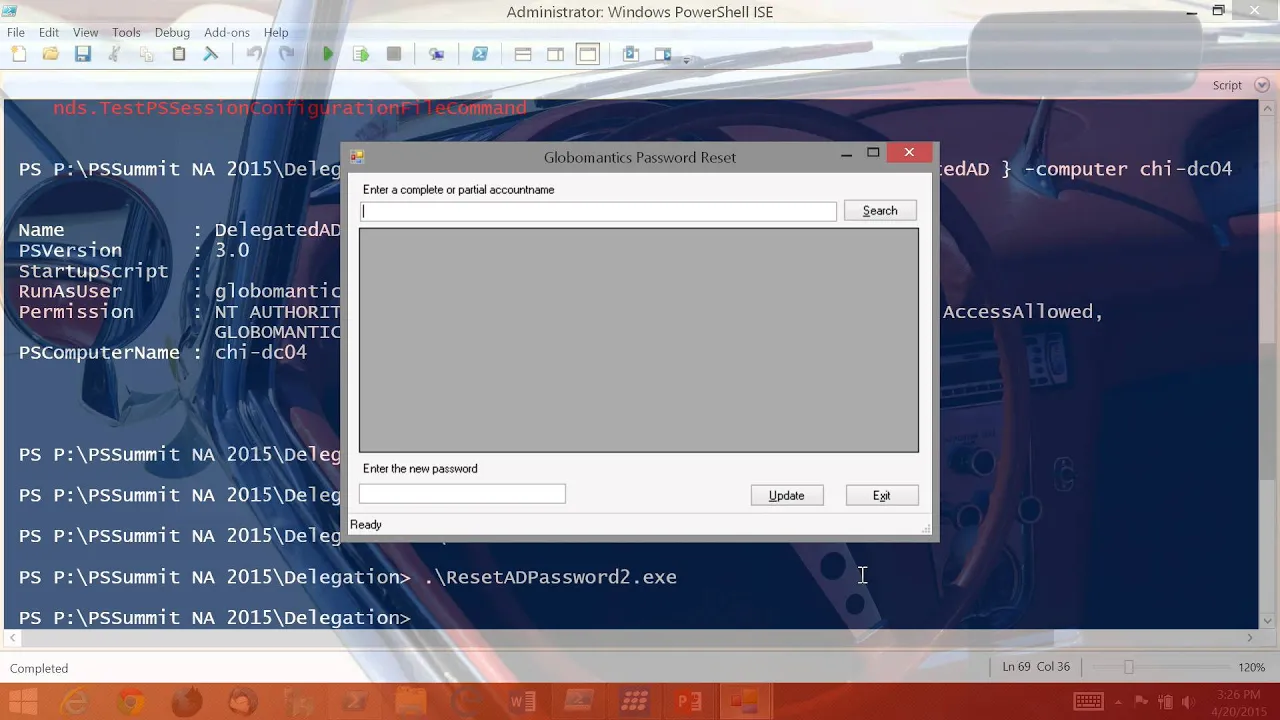Click the '120%' zoom level text

(x=1252, y=667)
